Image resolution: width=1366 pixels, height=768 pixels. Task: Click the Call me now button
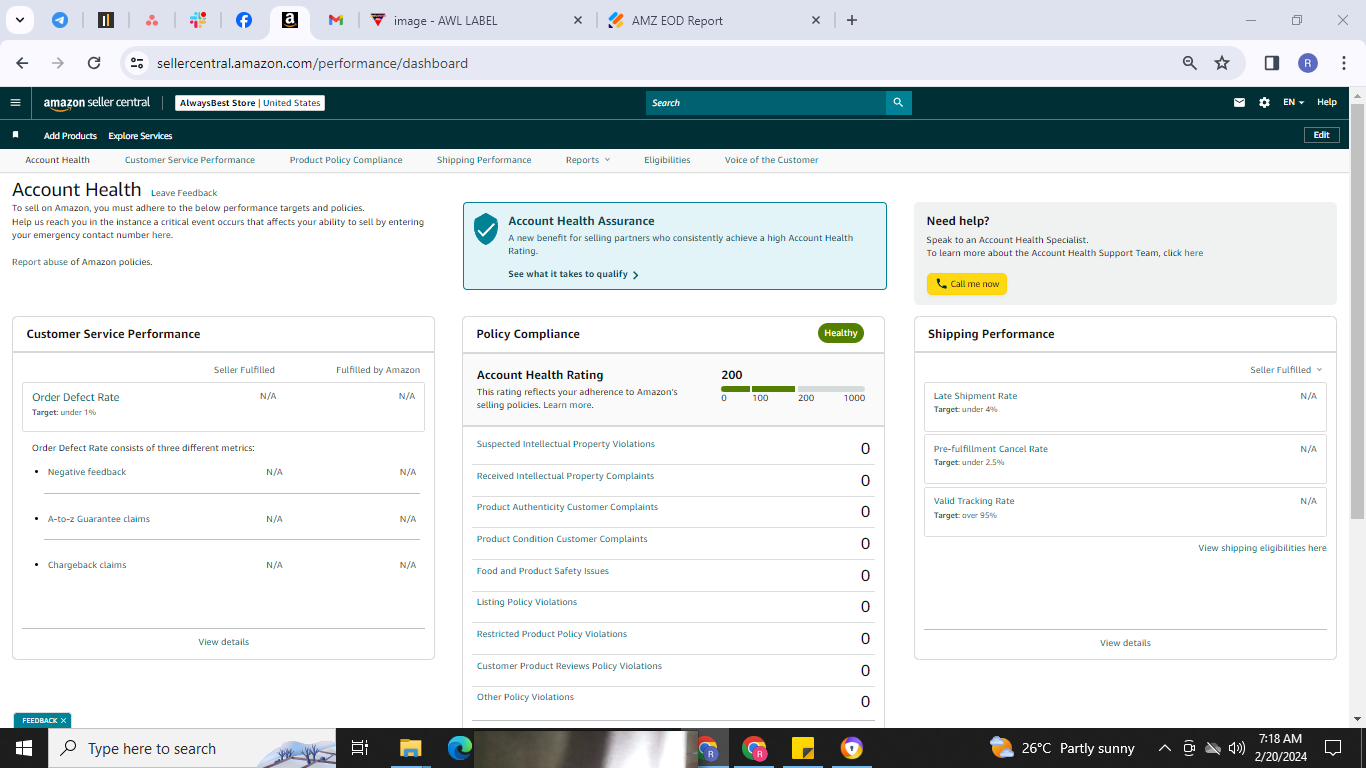(967, 284)
